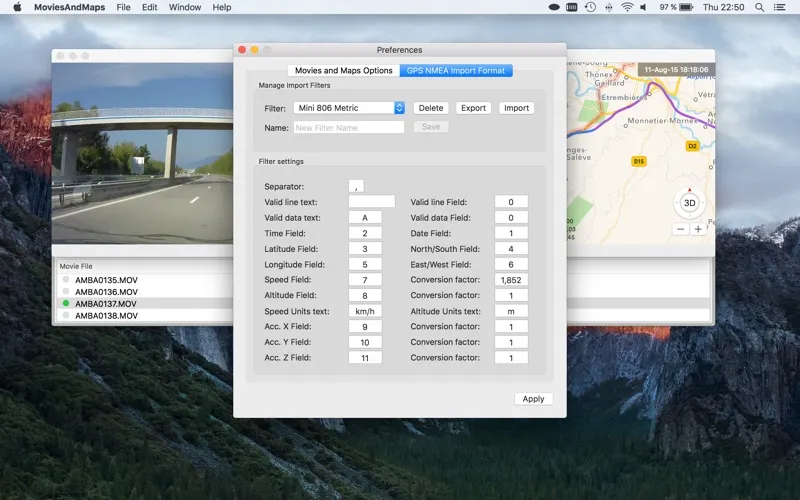Viewport: 800px width, 500px height.
Task: Click the battery status icon
Action: click(x=686, y=7)
